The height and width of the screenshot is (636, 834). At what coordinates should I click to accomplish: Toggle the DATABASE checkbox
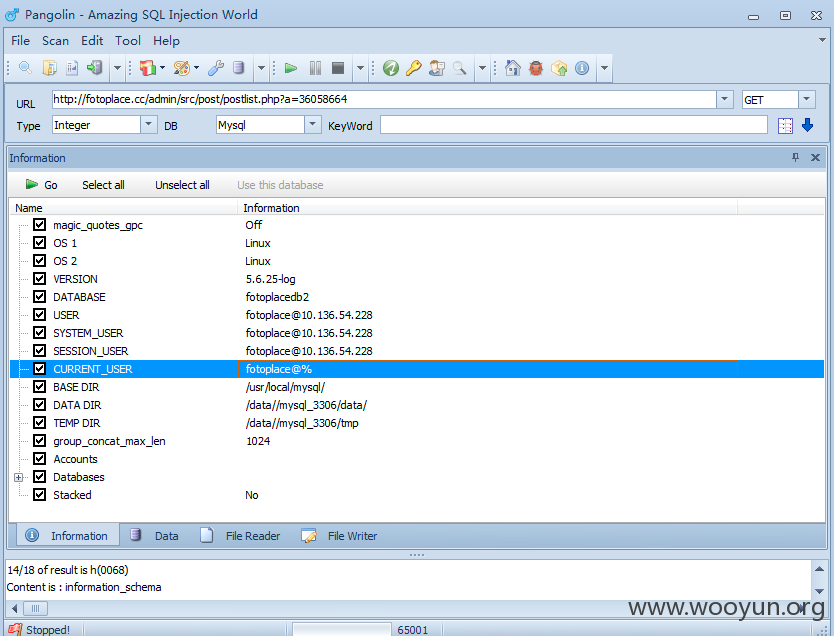[x=39, y=297]
